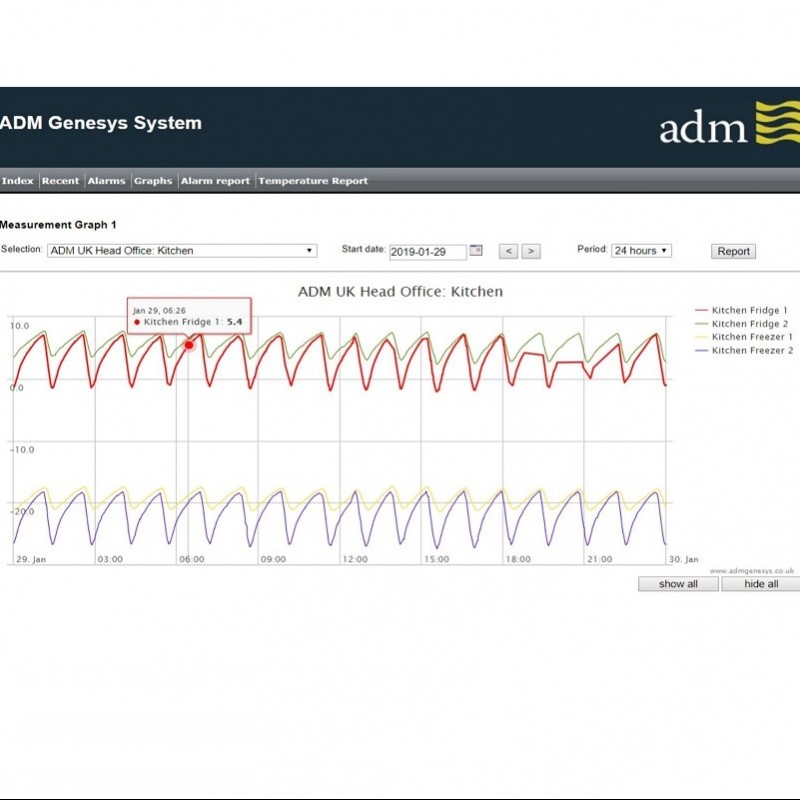Open the Alarm report page
800x800 pixels.
215,181
